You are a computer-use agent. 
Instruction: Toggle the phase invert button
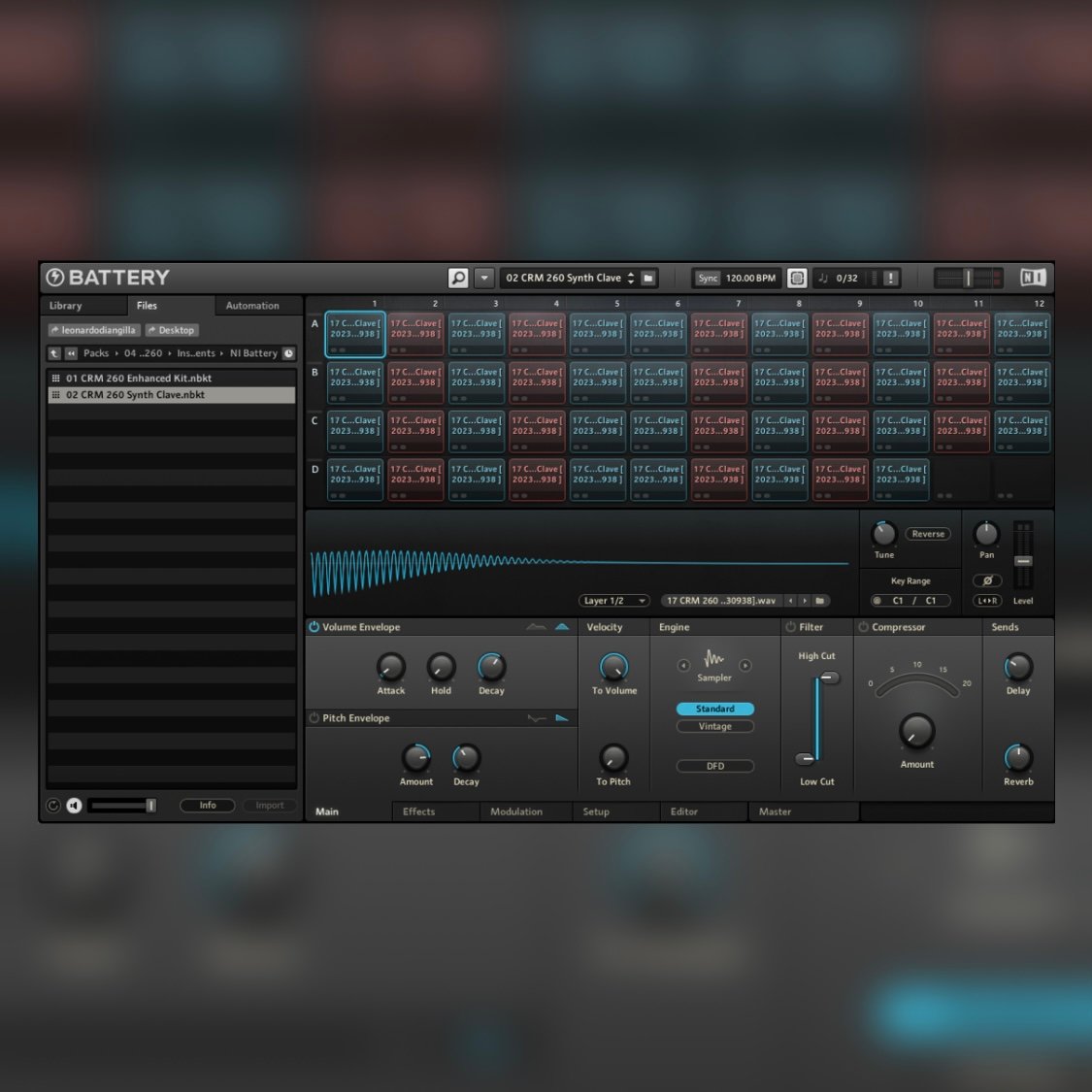coord(987,580)
